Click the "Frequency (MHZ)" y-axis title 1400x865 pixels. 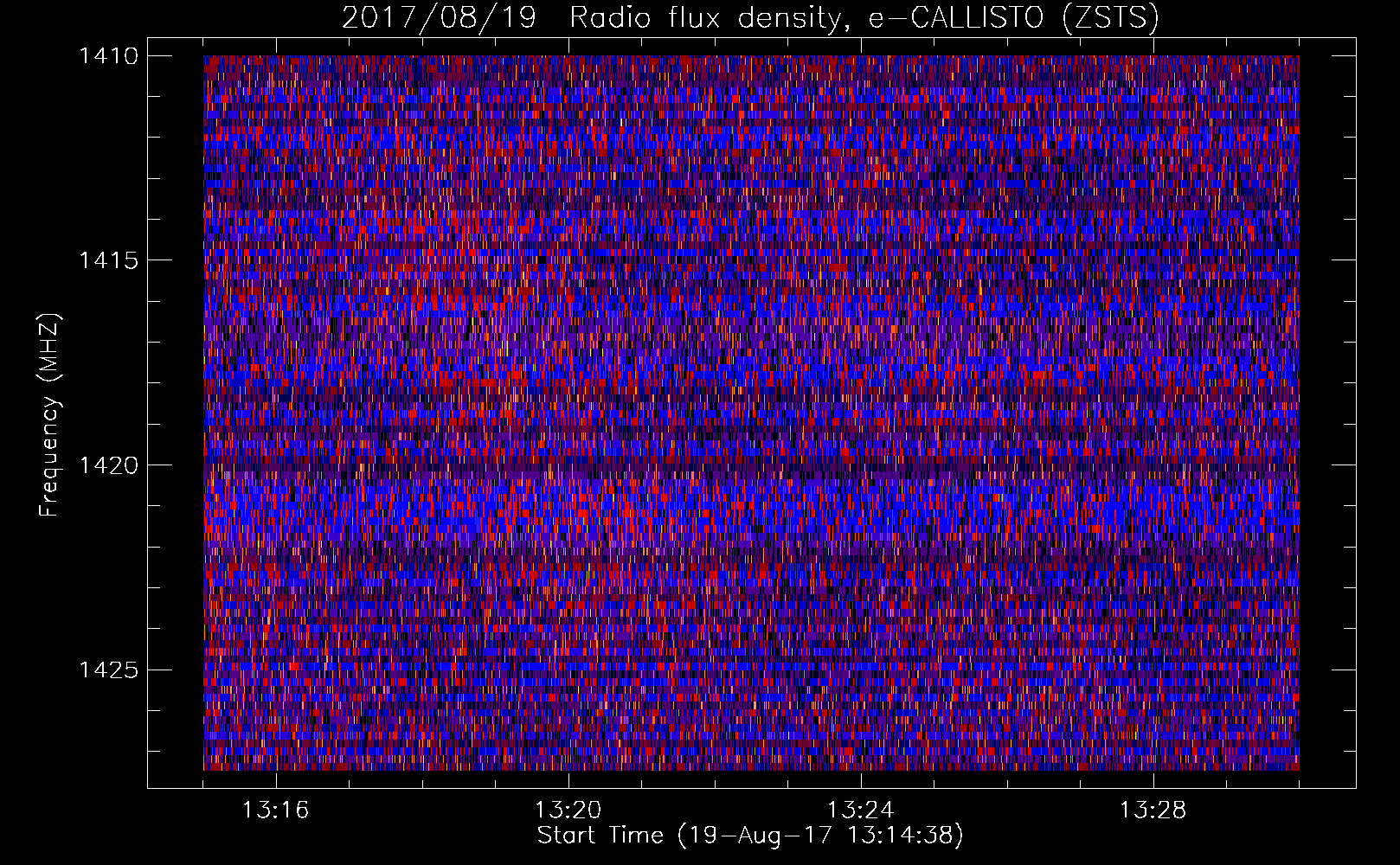pyautogui.click(x=50, y=415)
